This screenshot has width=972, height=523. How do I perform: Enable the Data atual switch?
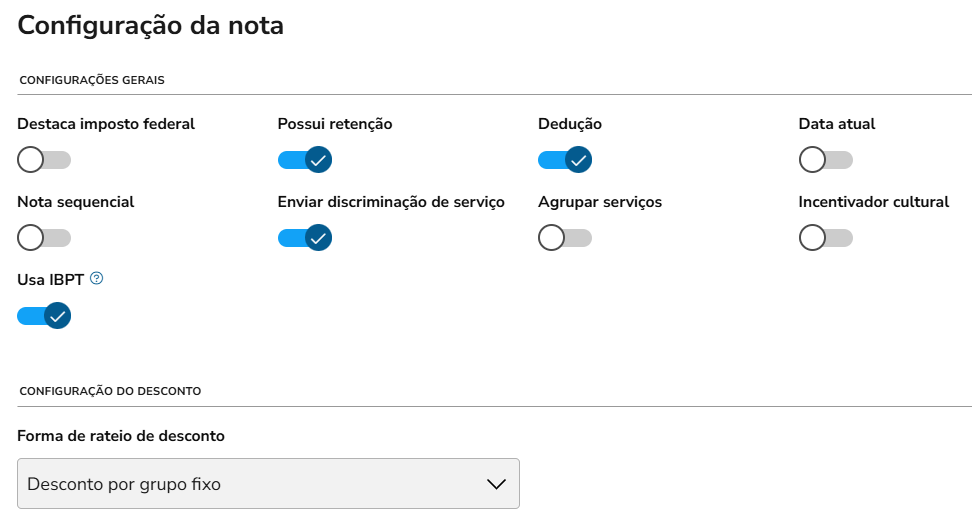point(825,160)
